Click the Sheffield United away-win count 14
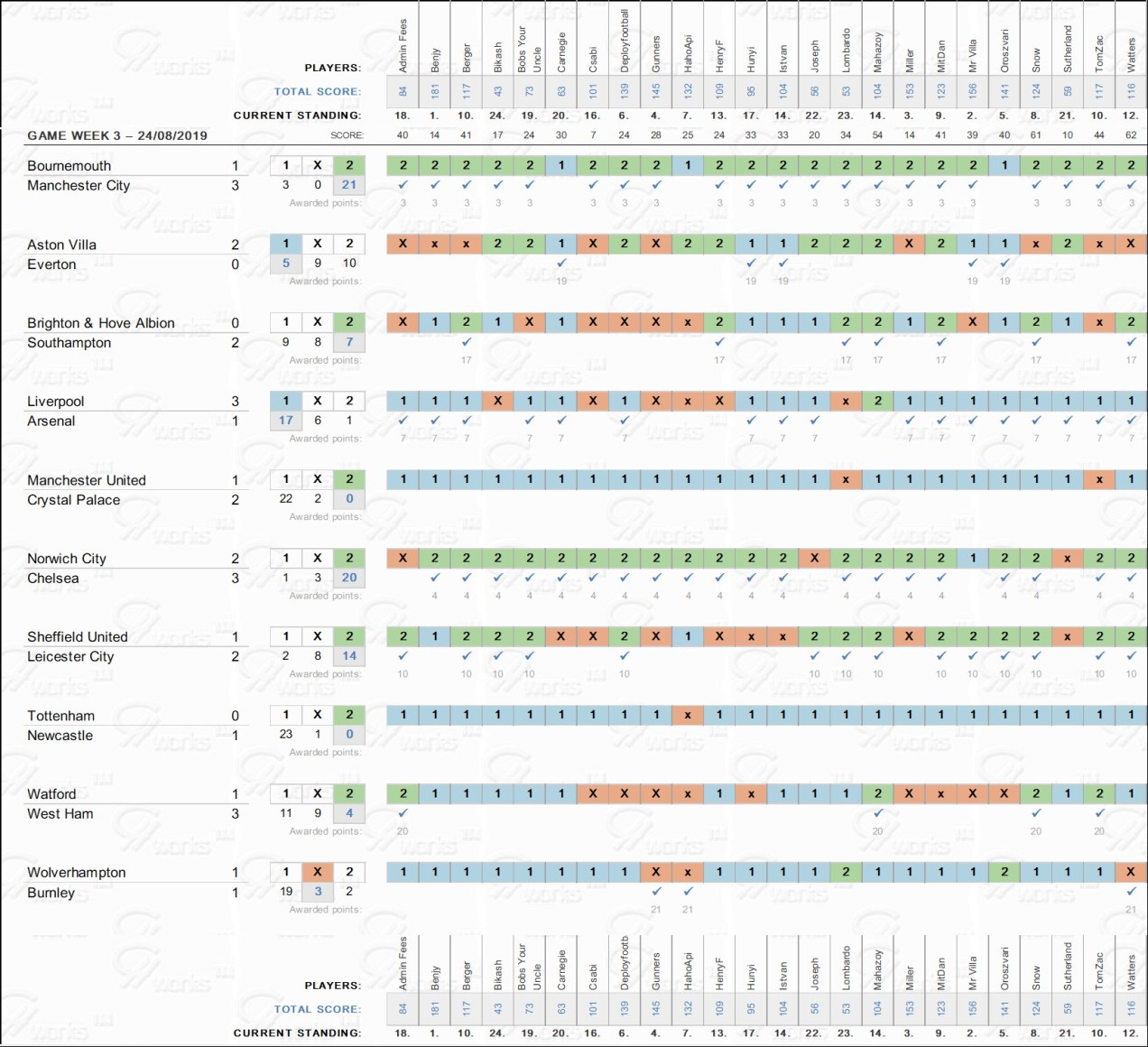The width and height of the screenshot is (1148, 1047). [349, 656]
